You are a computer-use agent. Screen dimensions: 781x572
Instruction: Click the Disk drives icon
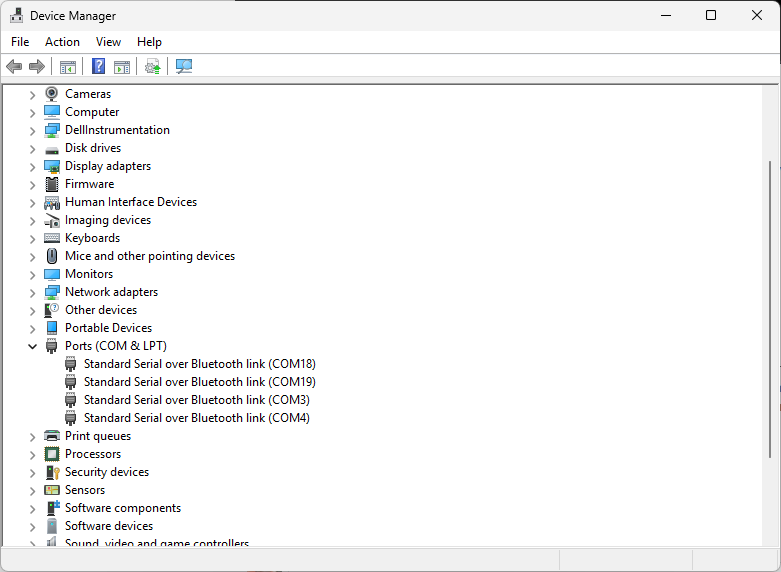(52, 149)
